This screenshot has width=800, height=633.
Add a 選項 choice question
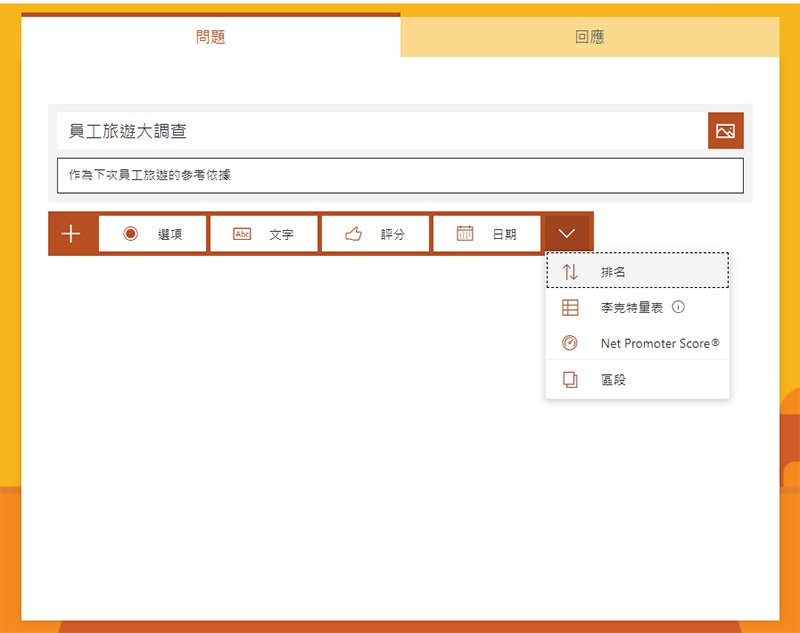(x=153, y=234)
